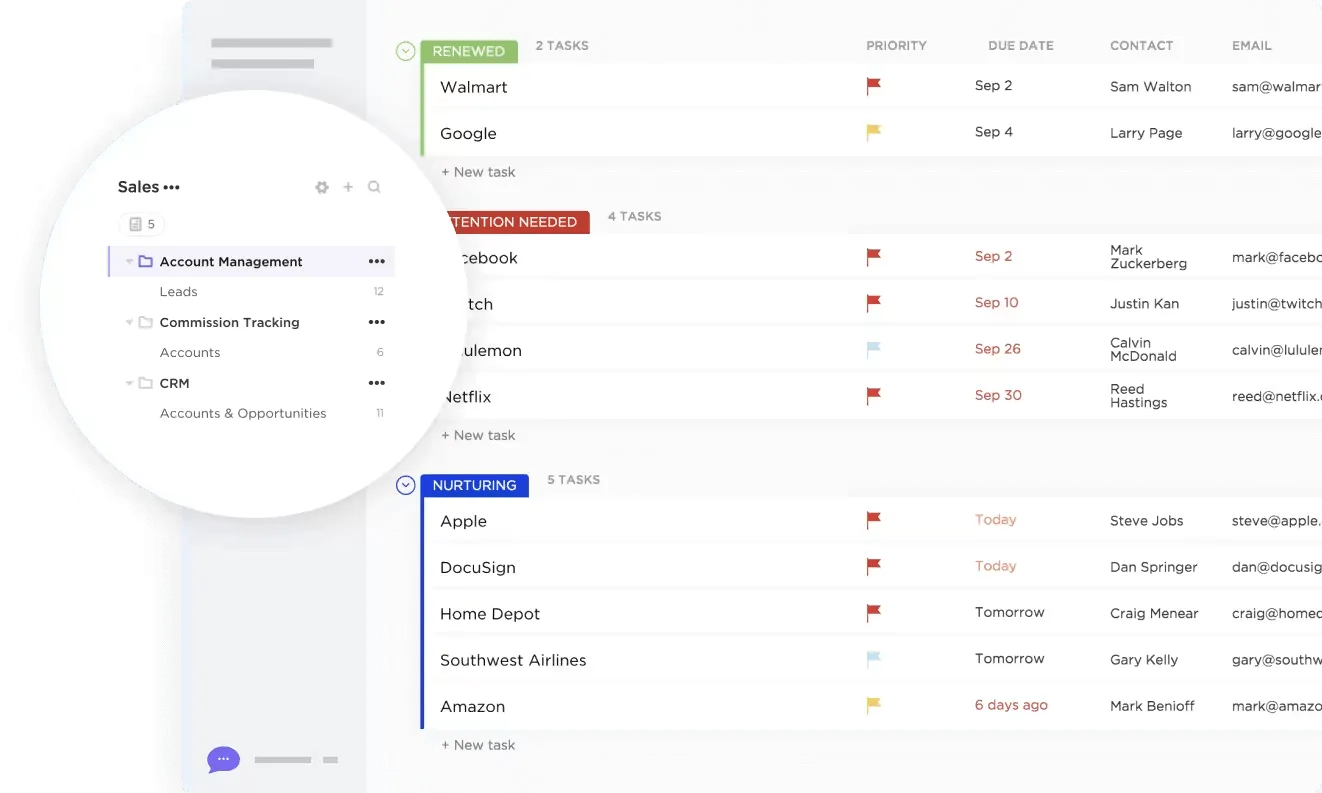Open the Sales ellipsis menu
The image size is (1322, 793).
(172, 187)
